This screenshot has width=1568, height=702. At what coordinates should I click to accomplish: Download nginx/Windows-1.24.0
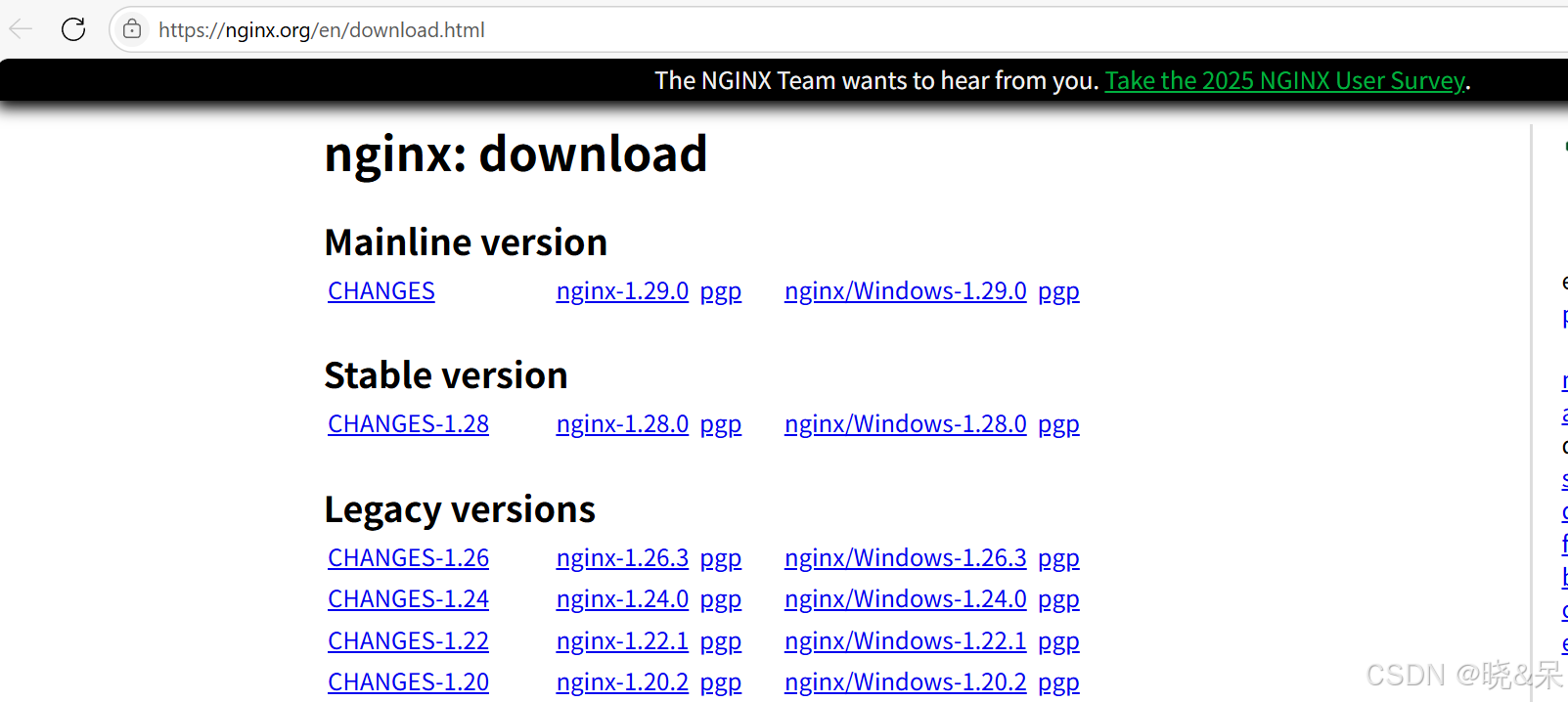tap(906, 599)
